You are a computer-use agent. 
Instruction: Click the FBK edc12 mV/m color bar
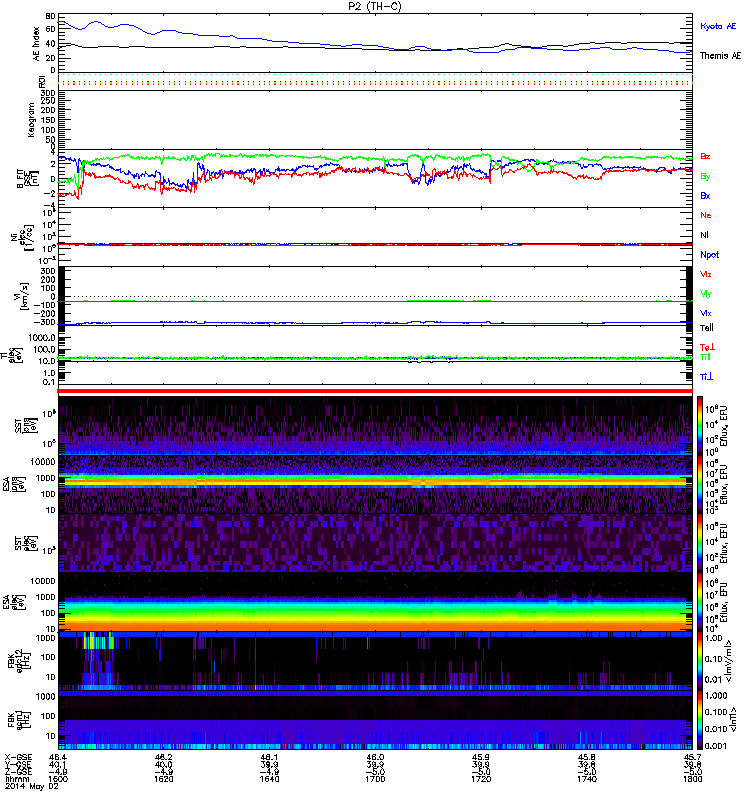tap(700, 659)
